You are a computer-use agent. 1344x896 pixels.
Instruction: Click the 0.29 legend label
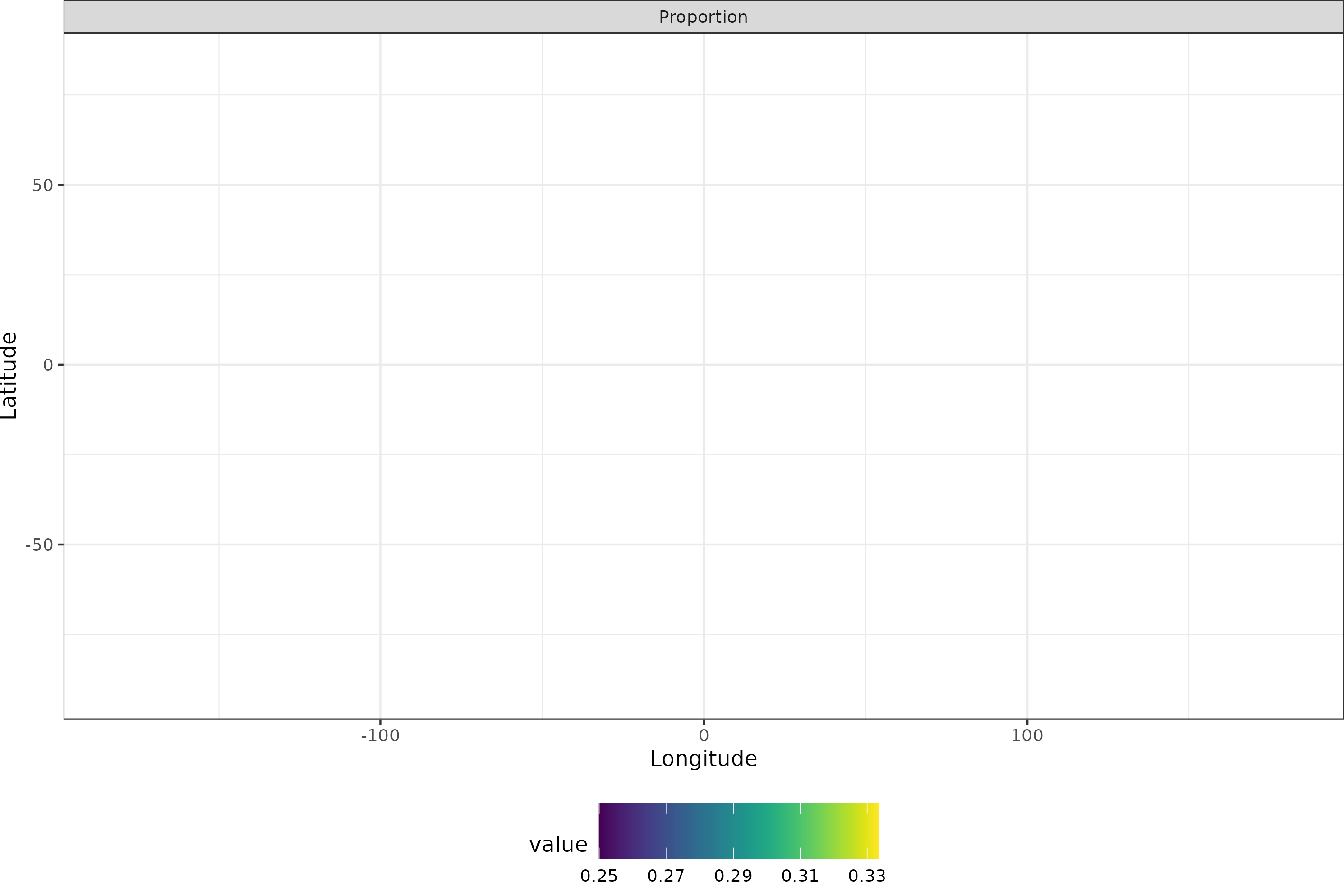733,877
